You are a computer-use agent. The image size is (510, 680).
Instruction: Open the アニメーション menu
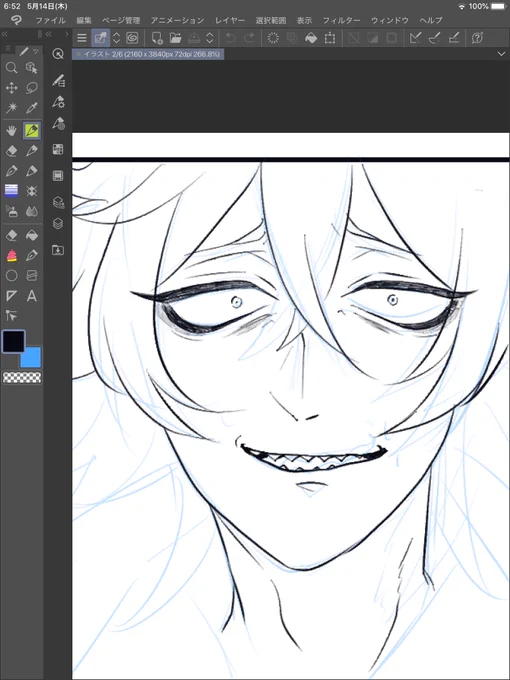tap(177, 20)
